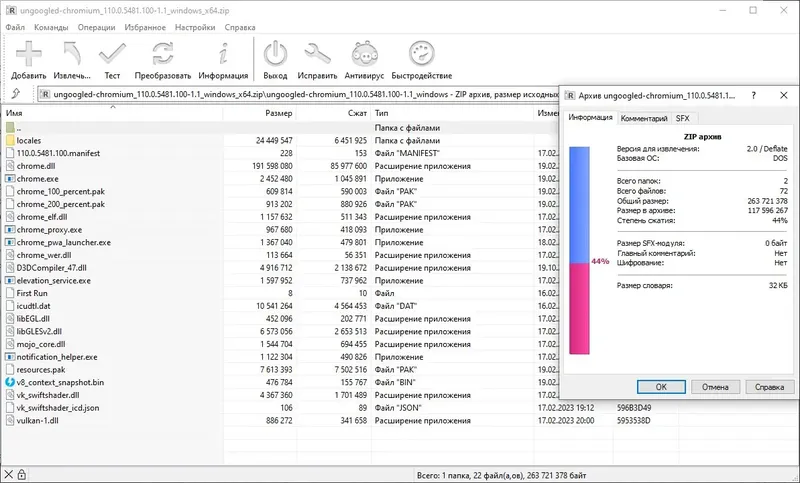Screen dimensions: 800x483
Task: Select the chrome_100_percent.pak file
Action: click(x=61, y=191)
